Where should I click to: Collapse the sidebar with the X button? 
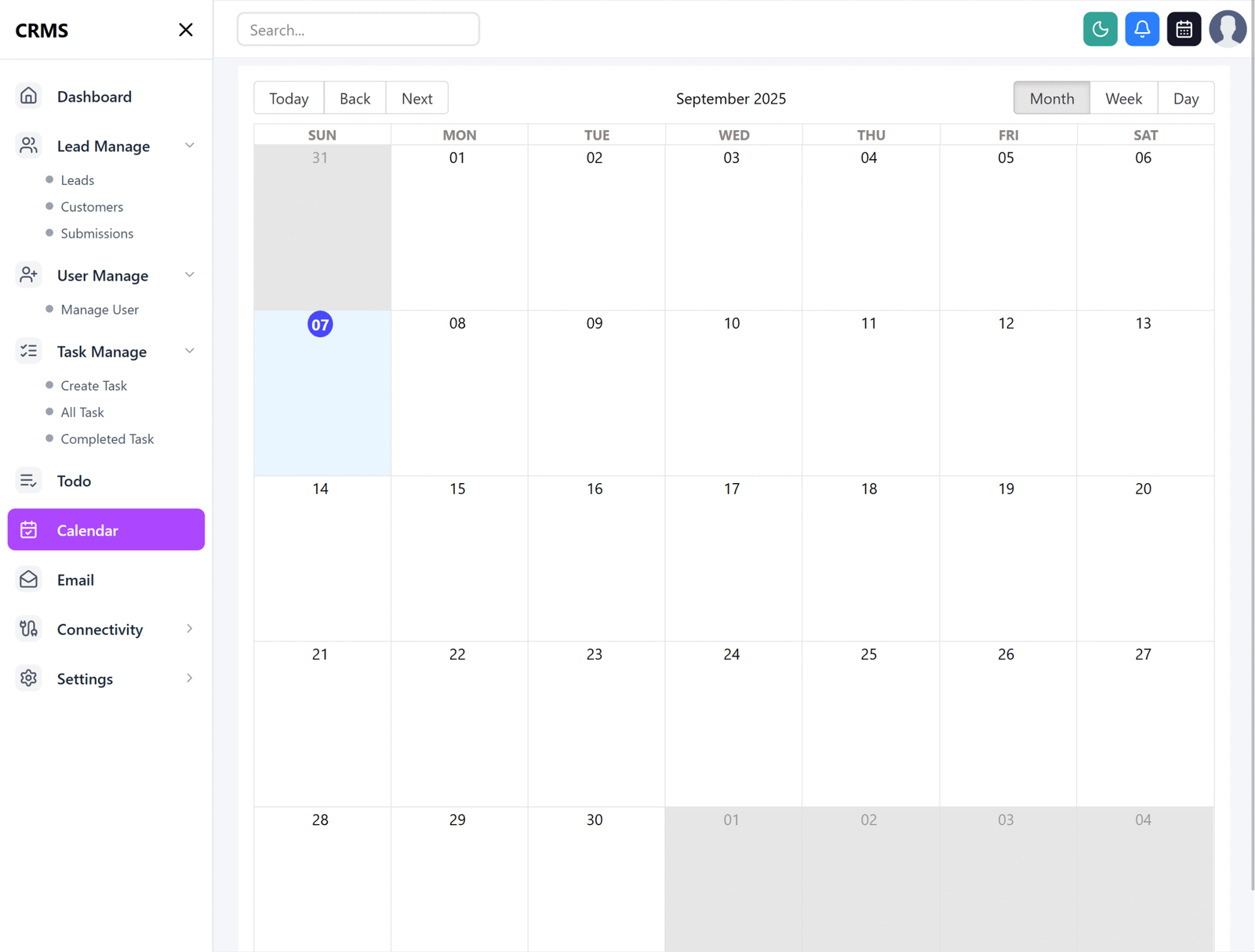185,29
